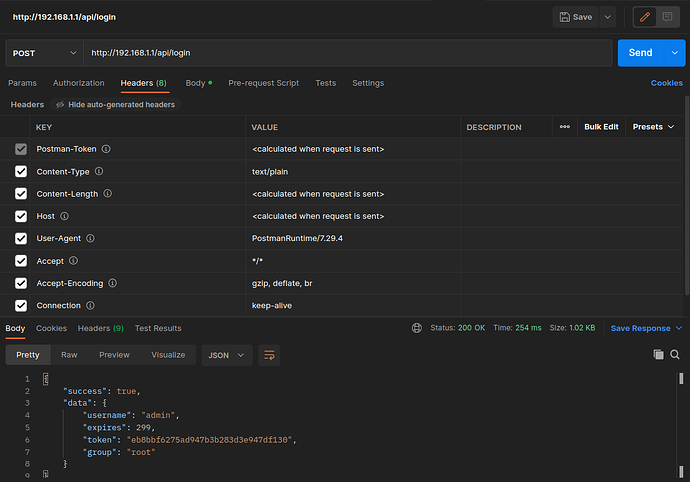Click the pencil edit icon

(x=645, y=17)
